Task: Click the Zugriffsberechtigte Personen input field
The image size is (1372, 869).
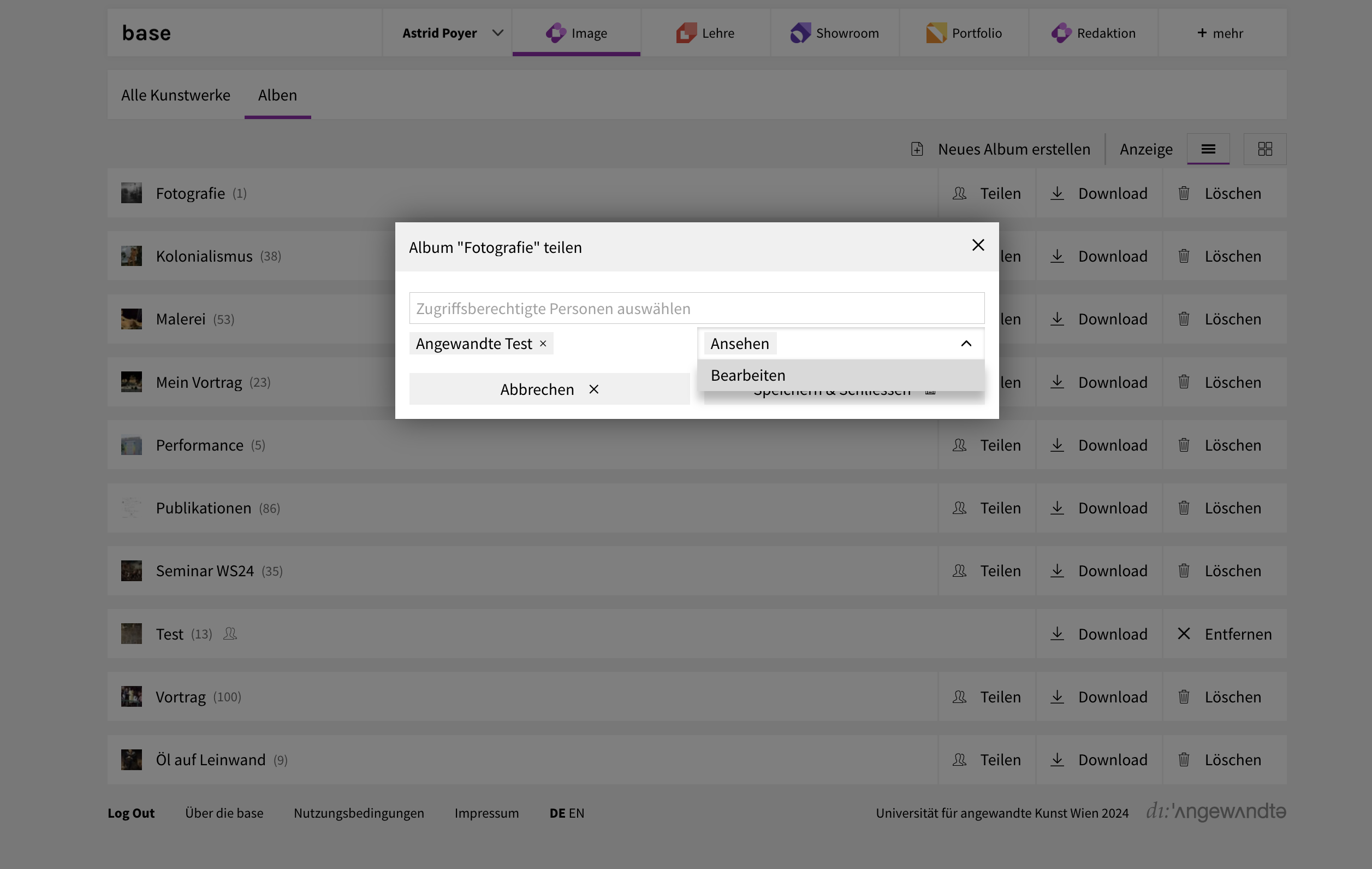Action: (x=697, y=308)
